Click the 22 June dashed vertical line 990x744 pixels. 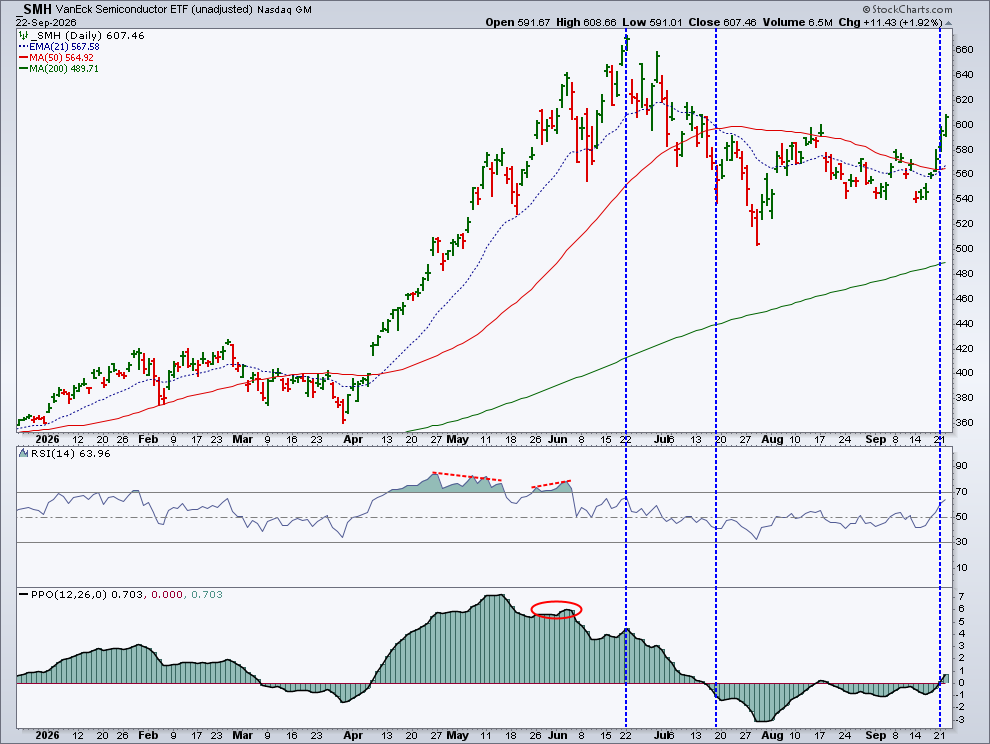click(x=626, y=379)
